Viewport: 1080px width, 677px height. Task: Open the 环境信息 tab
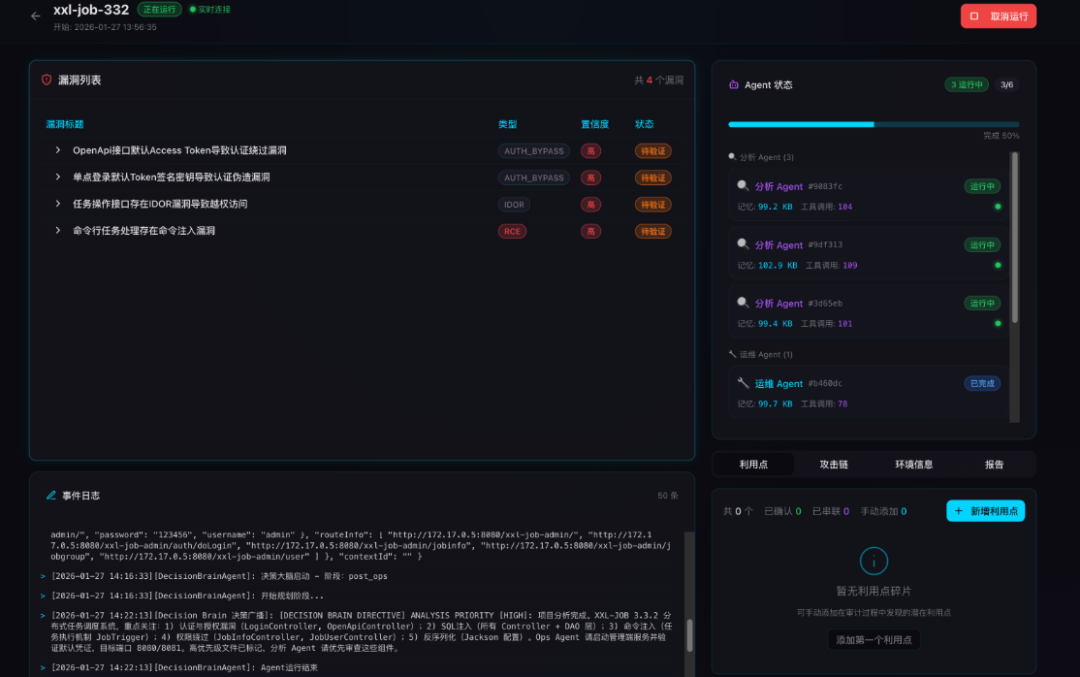914,464
